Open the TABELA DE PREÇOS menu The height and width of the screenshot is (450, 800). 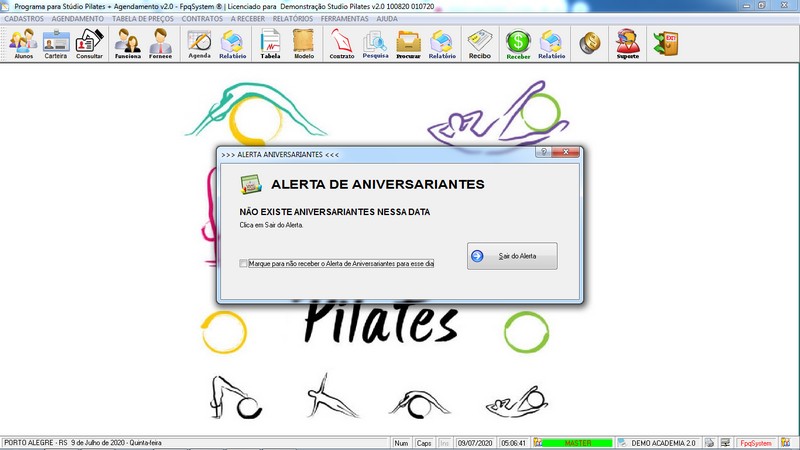click(143, 18)
